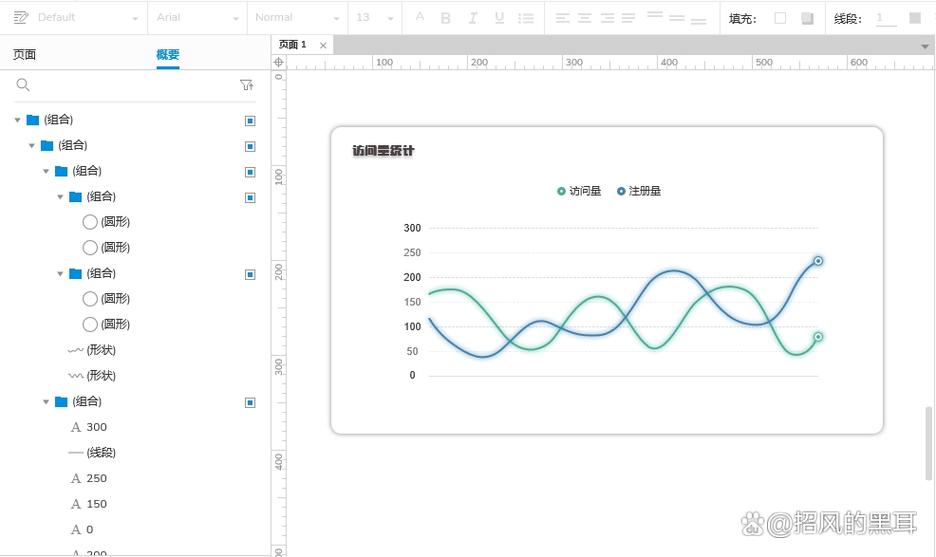Align text left in toolbar
Viewport: 936px width, 557px height.
562,18
